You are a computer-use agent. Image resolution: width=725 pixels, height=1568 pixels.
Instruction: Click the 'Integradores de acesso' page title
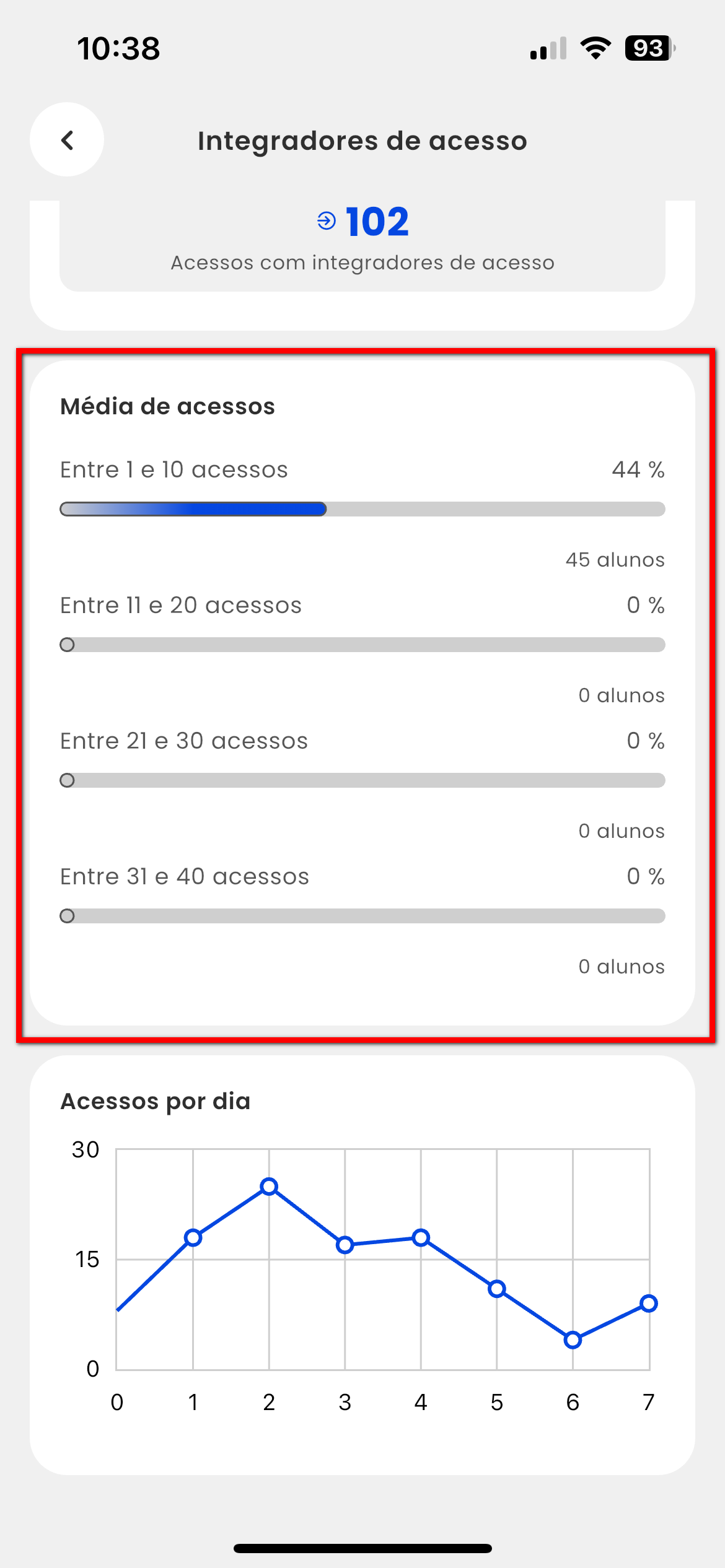pos(362,141)
